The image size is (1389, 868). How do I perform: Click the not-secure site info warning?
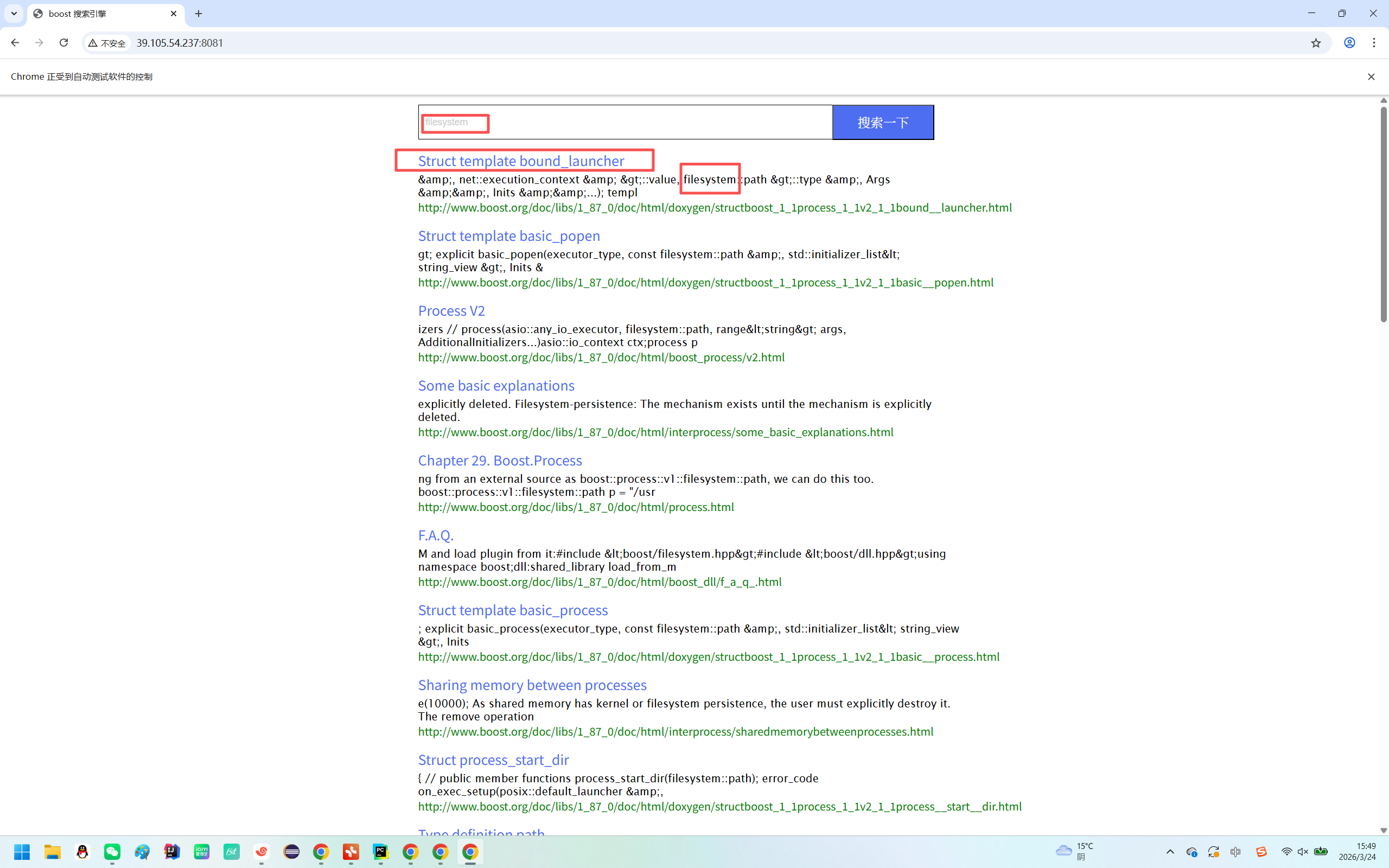(107, 43)
